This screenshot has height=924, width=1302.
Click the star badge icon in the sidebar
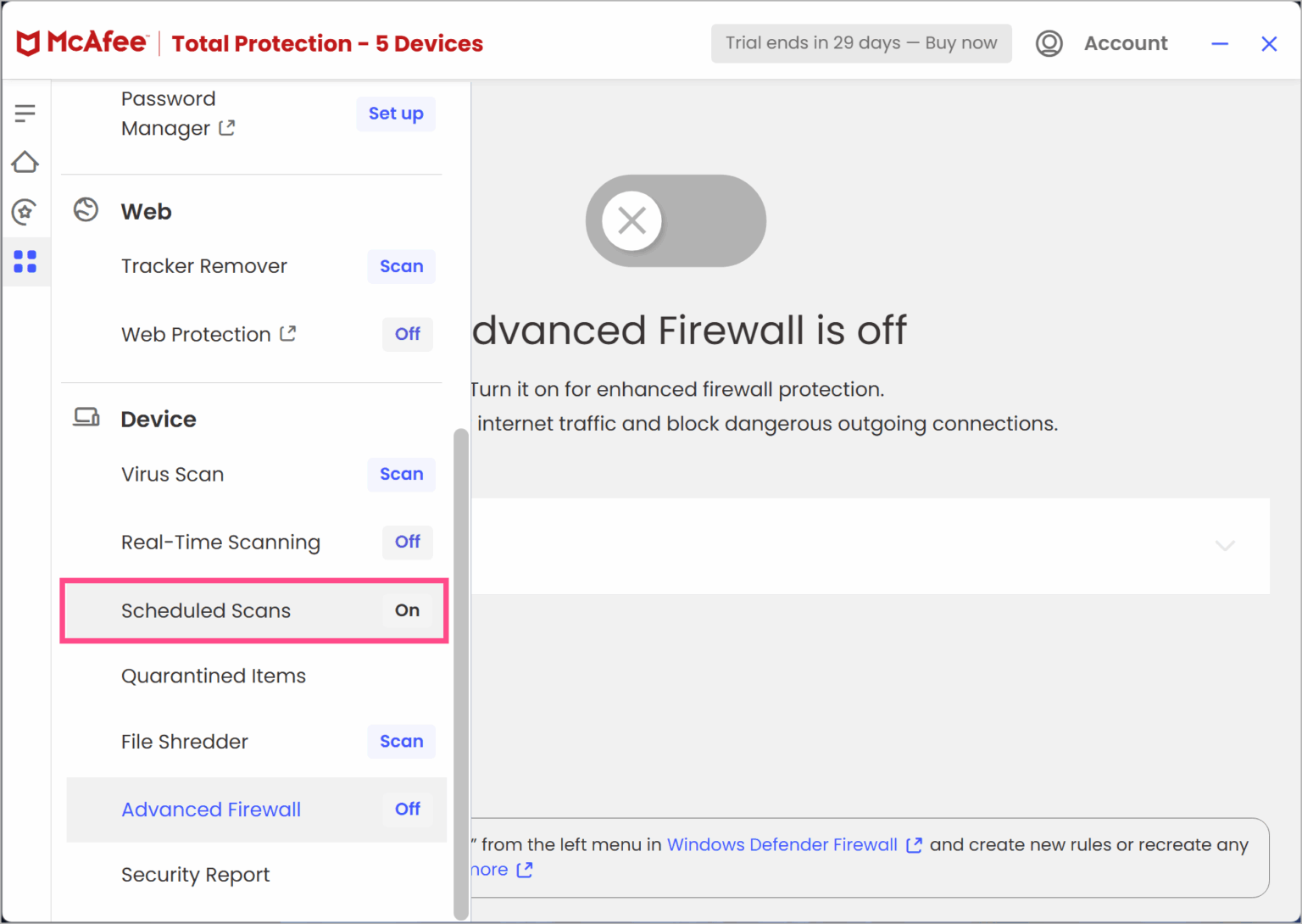point(25,212)
